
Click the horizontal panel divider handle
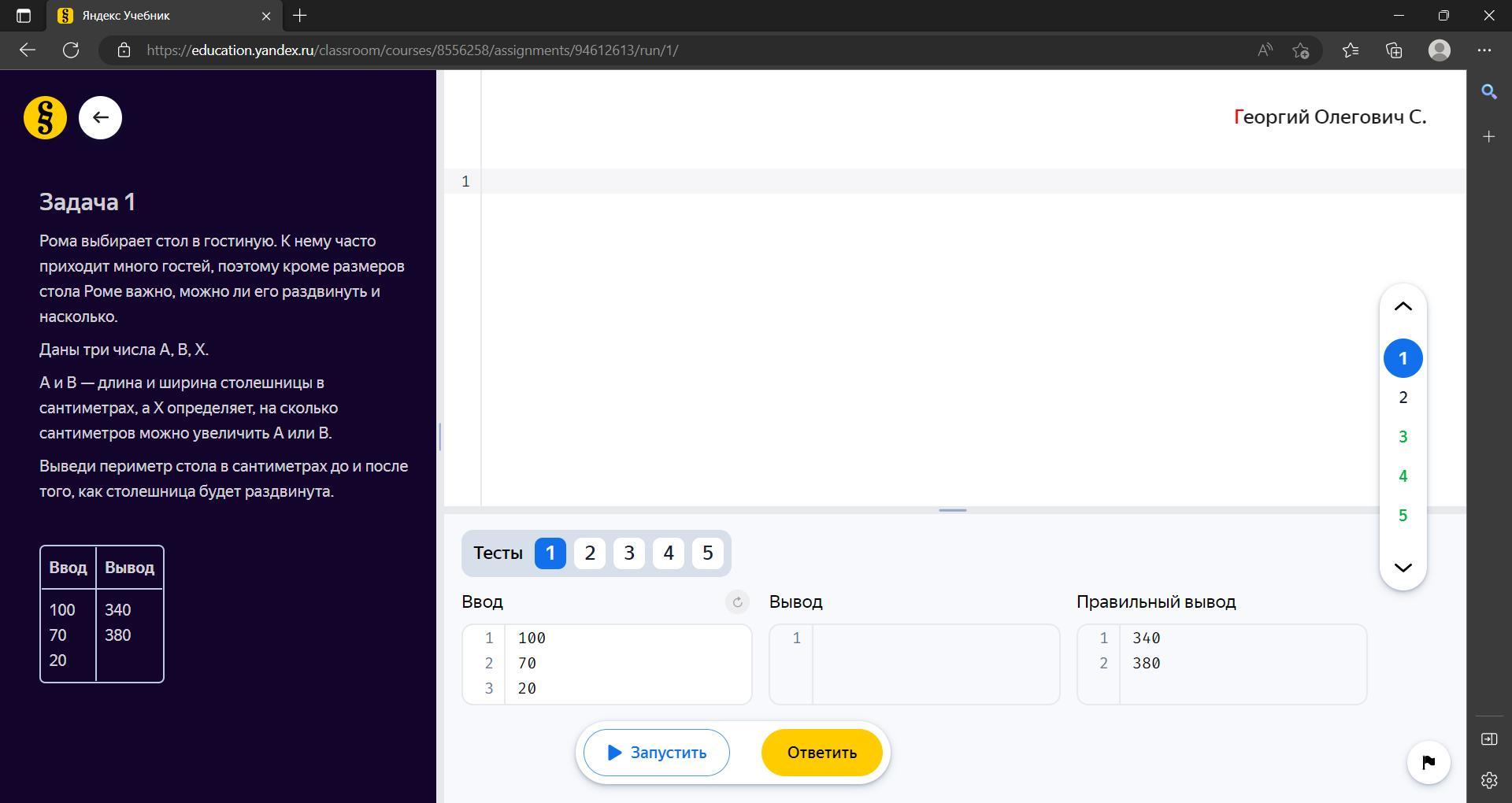[953, 510]
